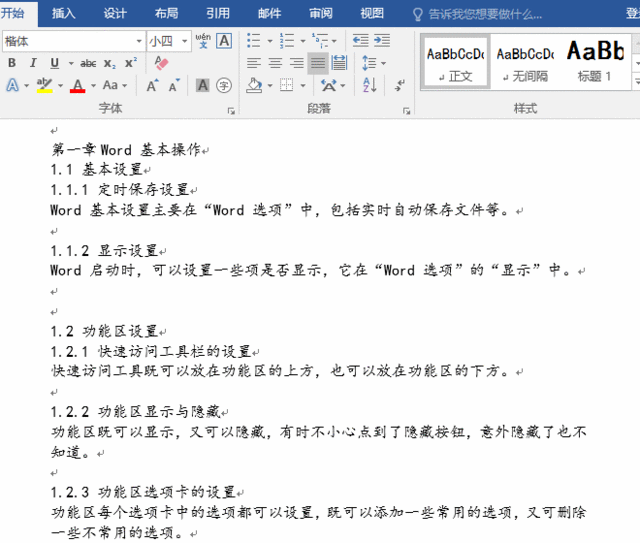Open the font name dropdown 楷体
The width and height of the screenshot is (640, 543).
[x=139, y=41]
